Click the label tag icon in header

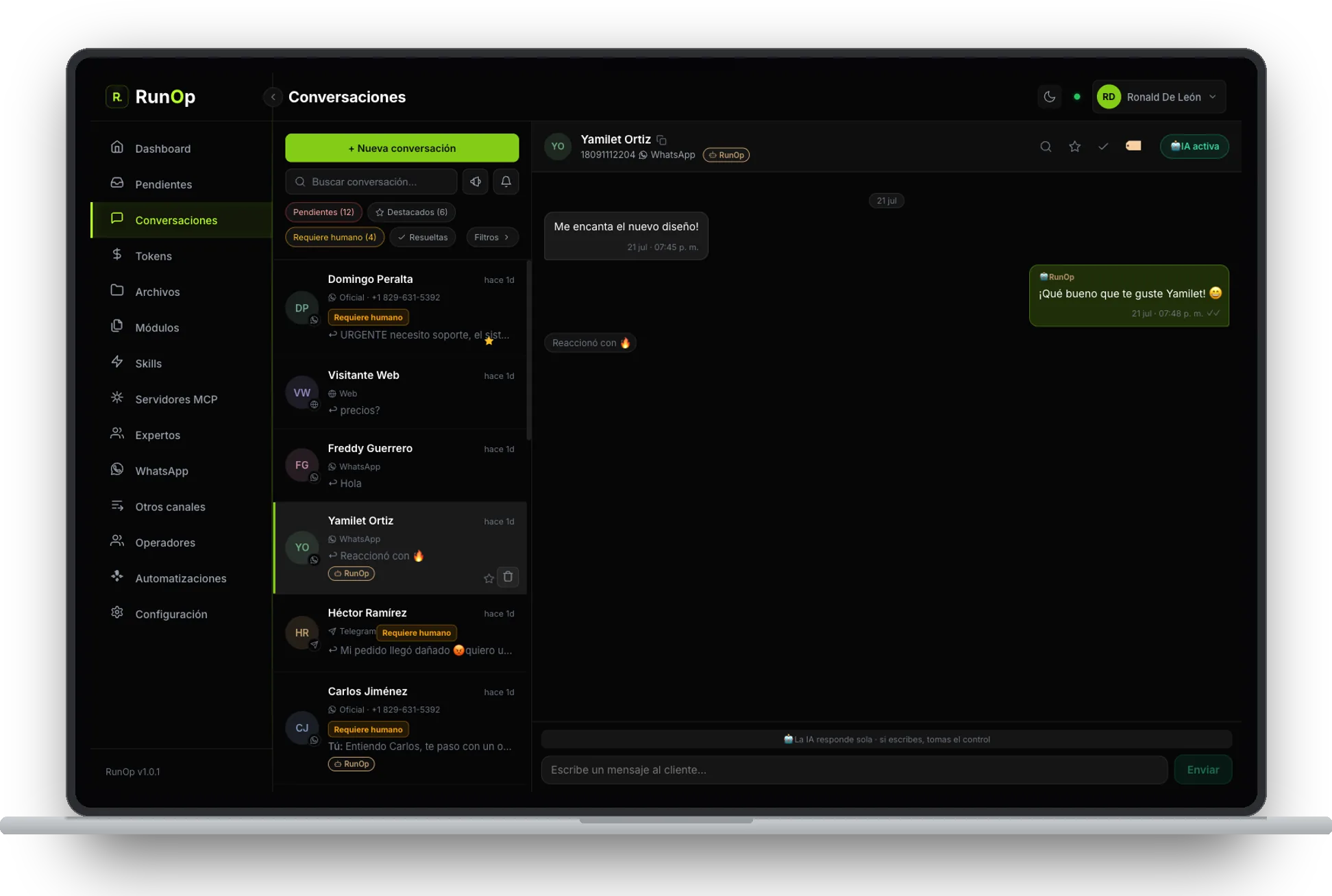(1133, 145)
